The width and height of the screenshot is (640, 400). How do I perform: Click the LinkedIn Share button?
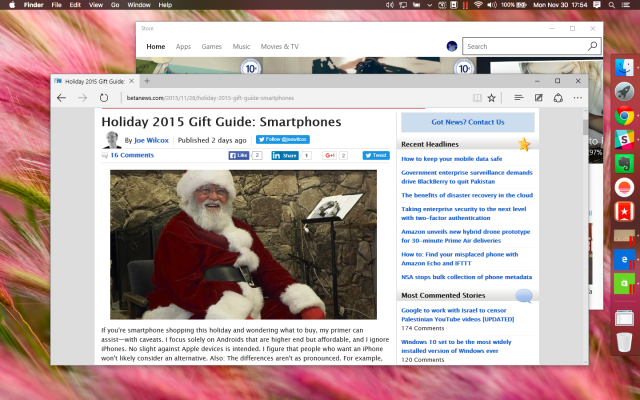coord(285,156)
